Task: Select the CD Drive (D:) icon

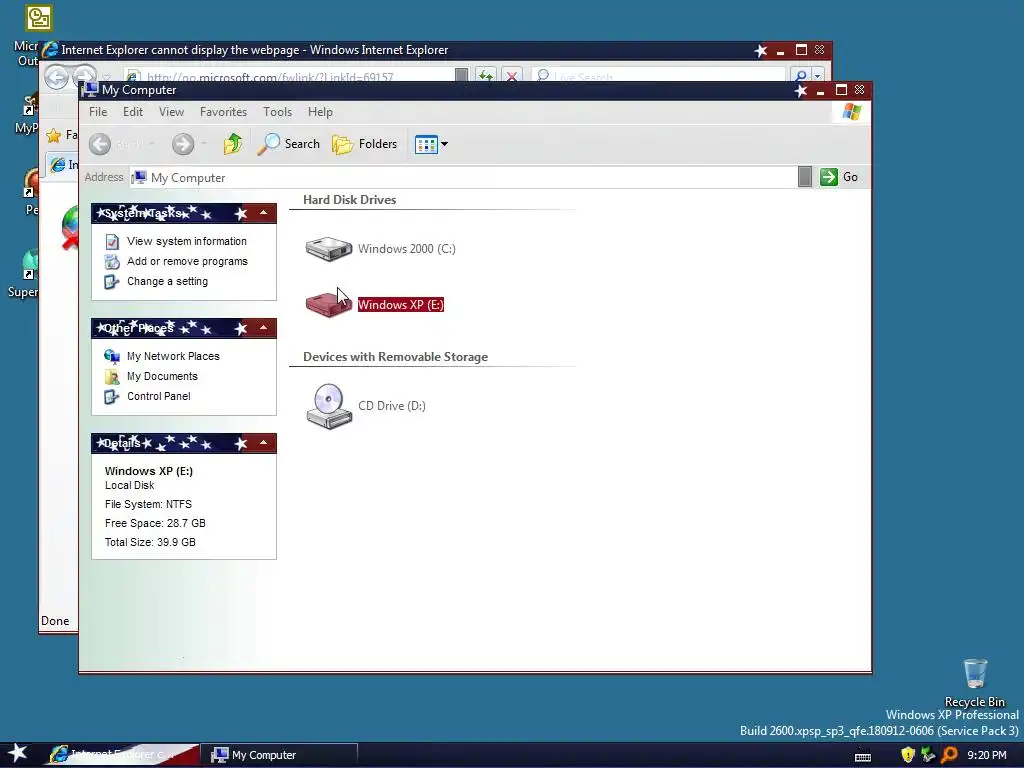Action: (328, 406)
